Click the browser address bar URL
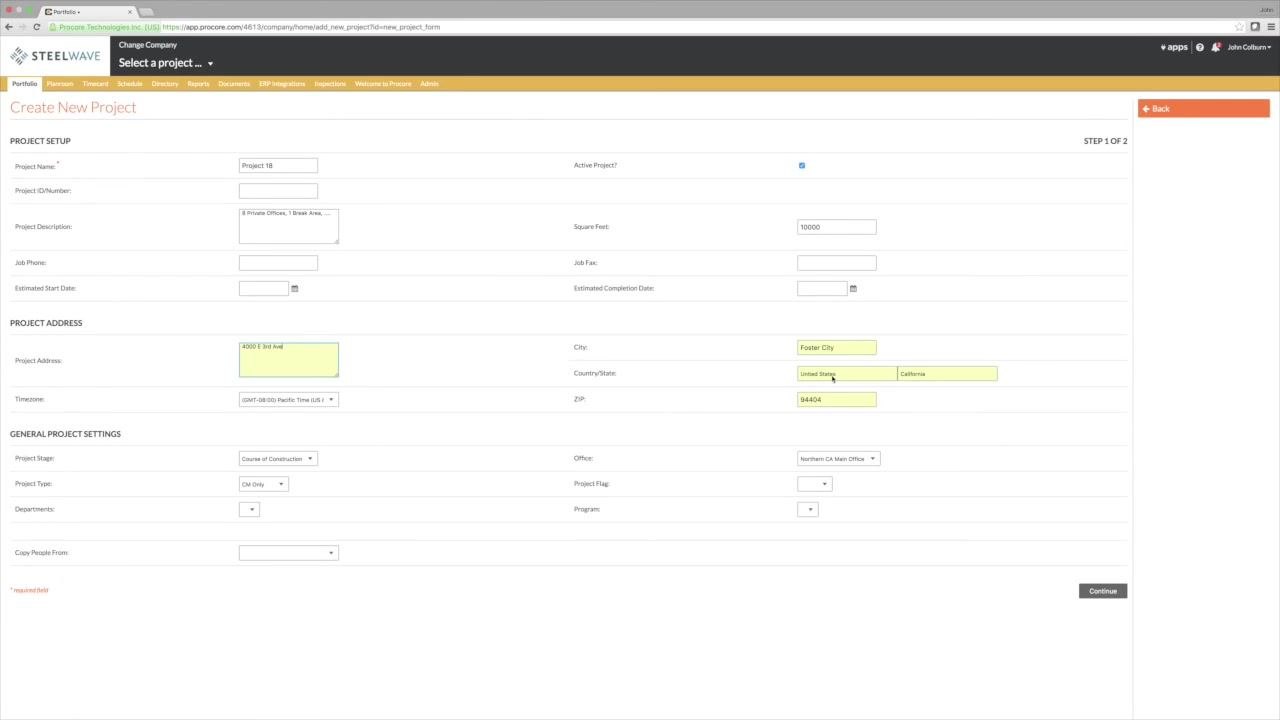 [300, 27]
